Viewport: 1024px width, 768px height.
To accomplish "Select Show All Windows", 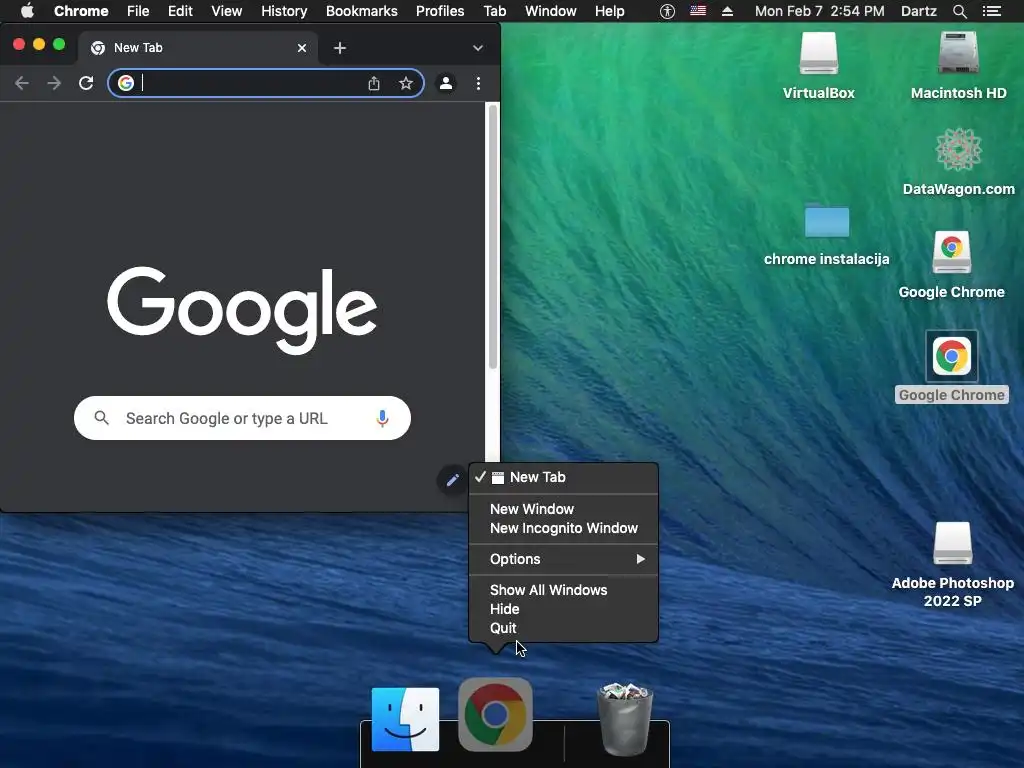I will pos(563,590).
